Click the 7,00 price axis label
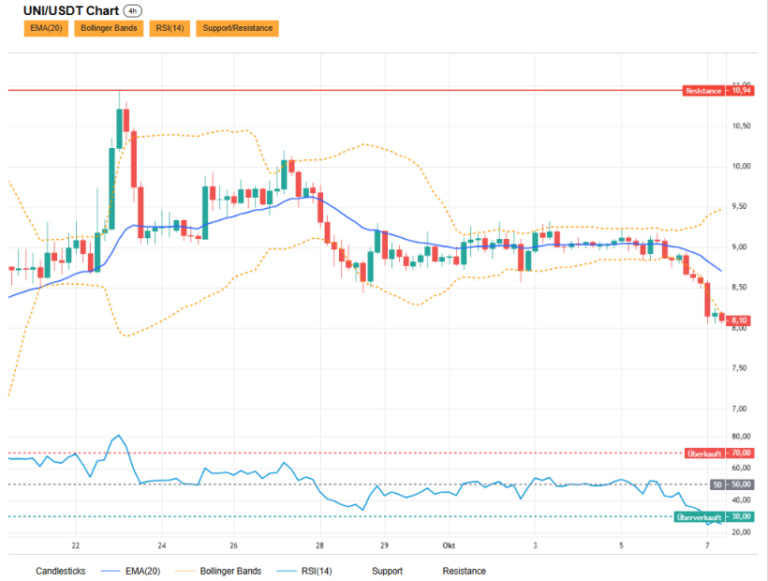Image resolution: width=768 pixels, height=581 pixels. (x=739, y=409)
